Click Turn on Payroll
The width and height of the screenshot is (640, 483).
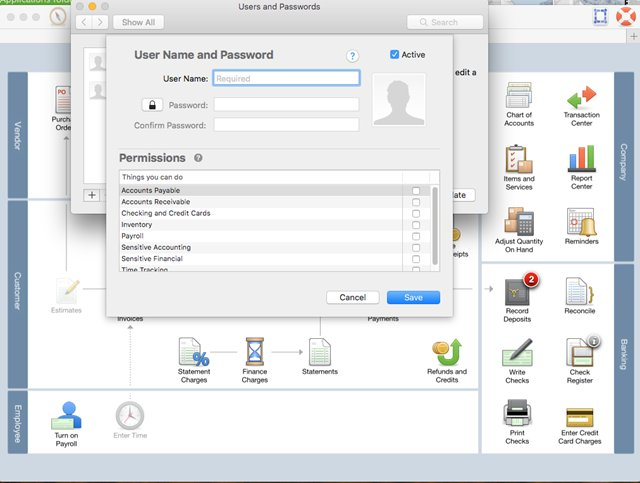pyautogui.click(x=66, y=424)
